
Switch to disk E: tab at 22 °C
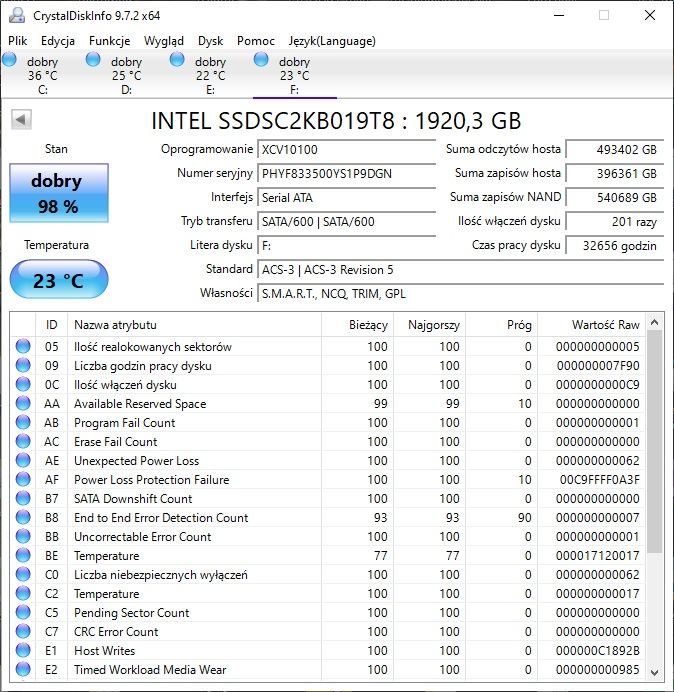[211, 74]
